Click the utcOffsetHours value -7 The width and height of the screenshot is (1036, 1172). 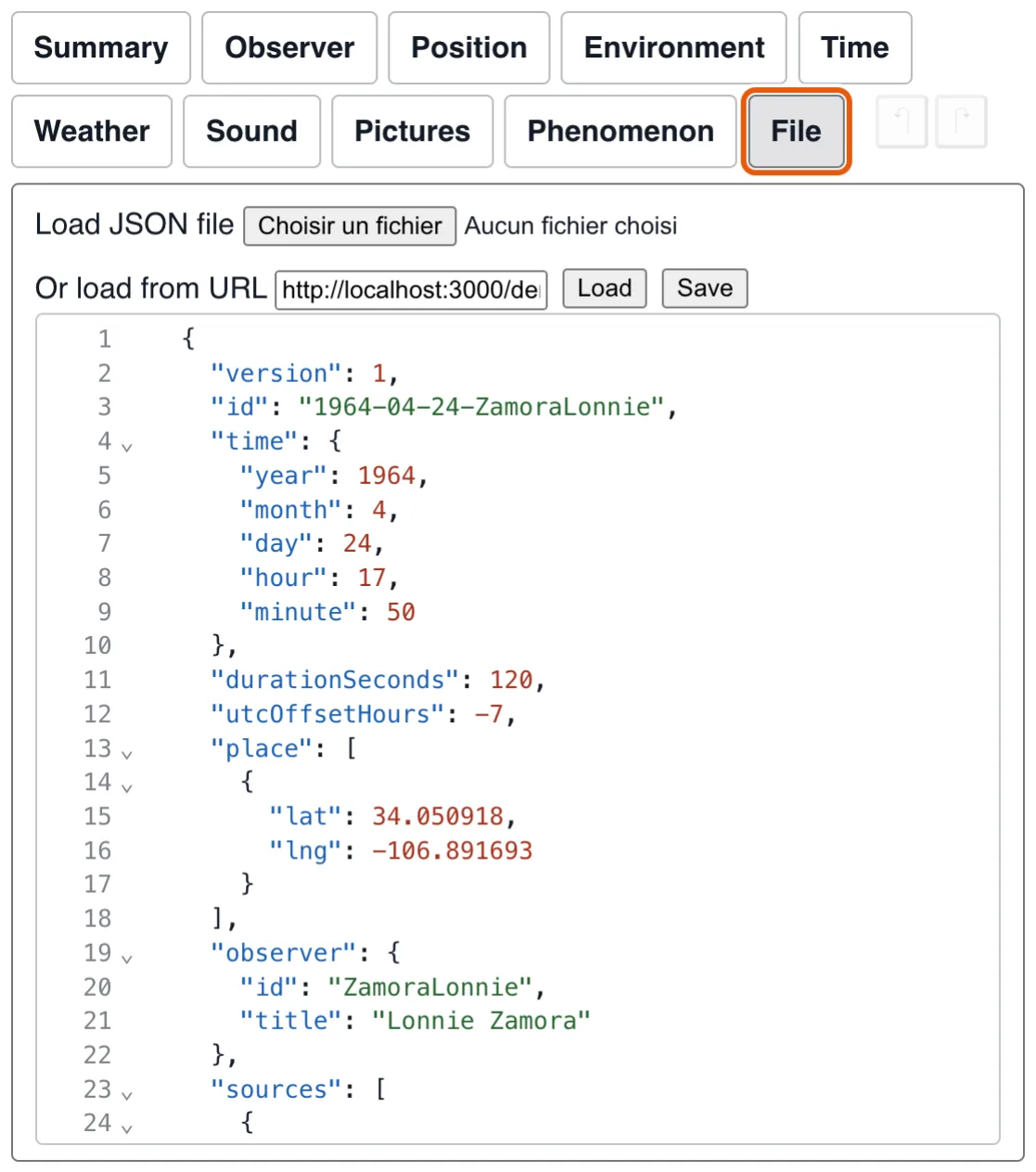489,714
